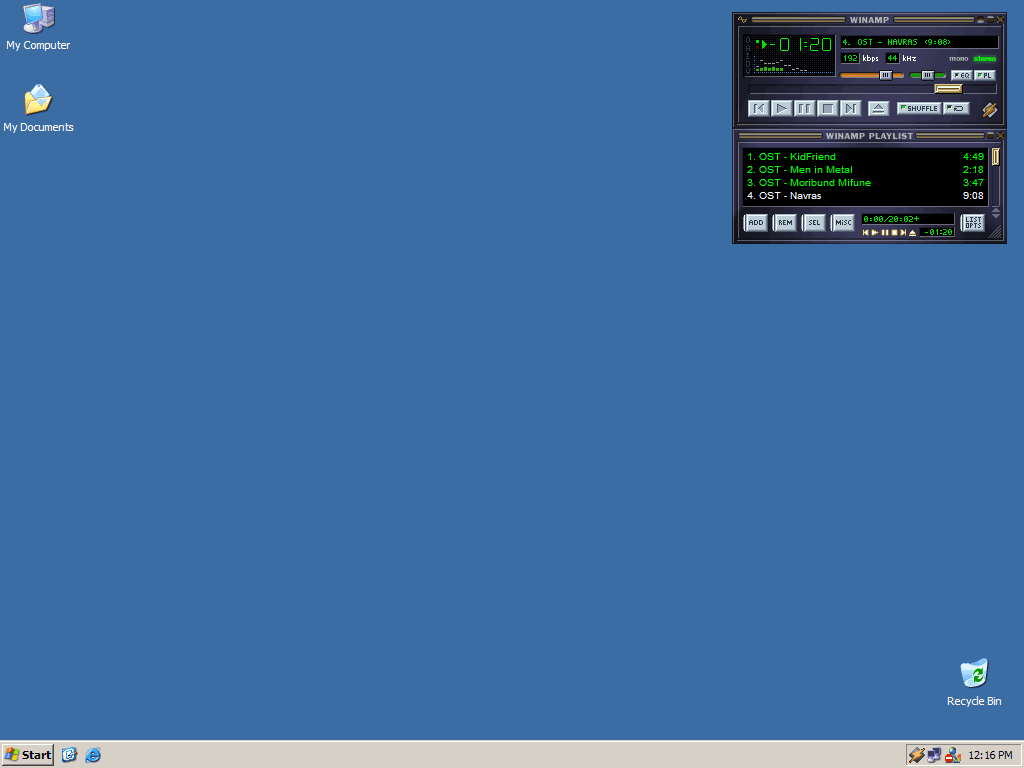Select playlist track '3. OST - Moribund Mifune'

tap(865, 183)
